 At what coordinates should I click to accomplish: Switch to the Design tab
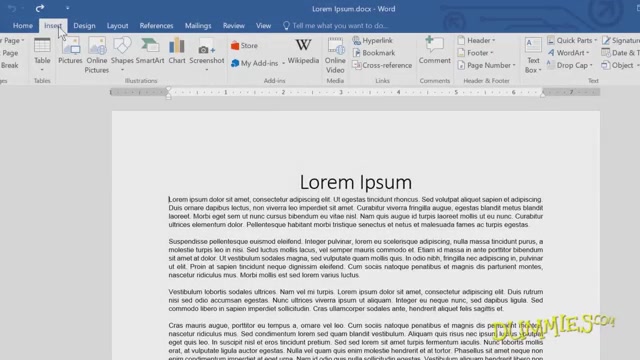click(x=84, y=26)
